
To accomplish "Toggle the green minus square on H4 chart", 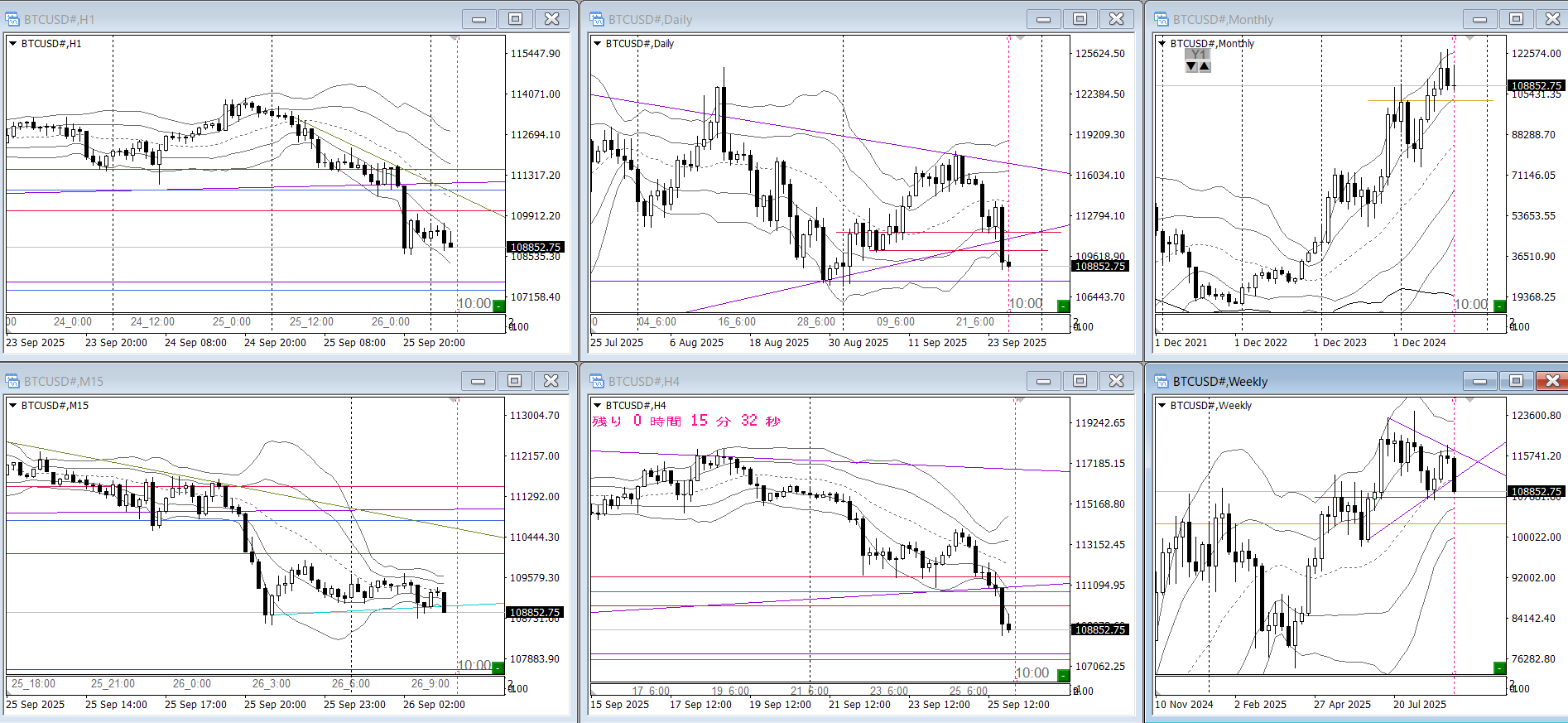I will coord(1063,676).
